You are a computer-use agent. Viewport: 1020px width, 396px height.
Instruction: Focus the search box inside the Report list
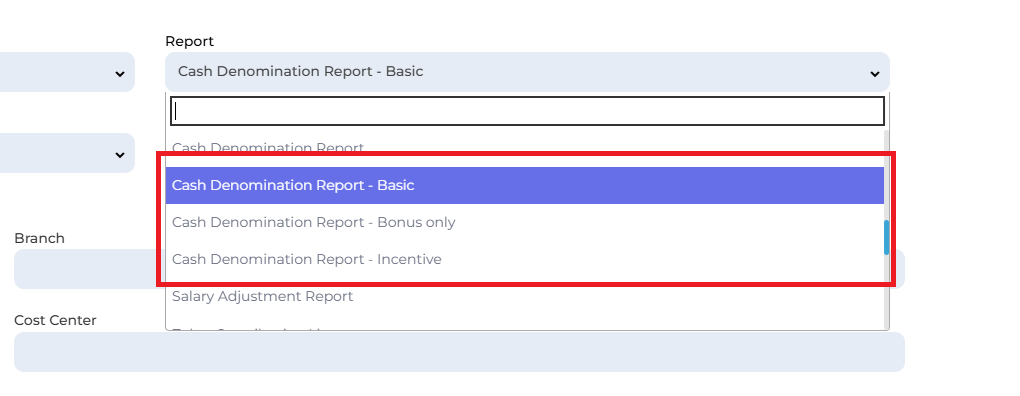[527, 111]
